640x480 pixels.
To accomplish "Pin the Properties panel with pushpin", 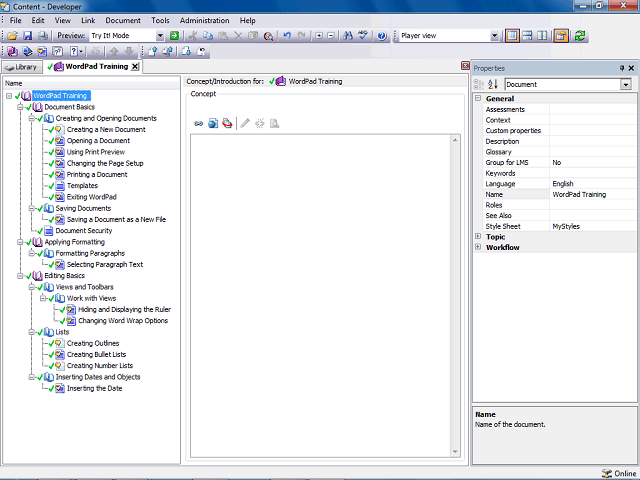I will (622, 68).
